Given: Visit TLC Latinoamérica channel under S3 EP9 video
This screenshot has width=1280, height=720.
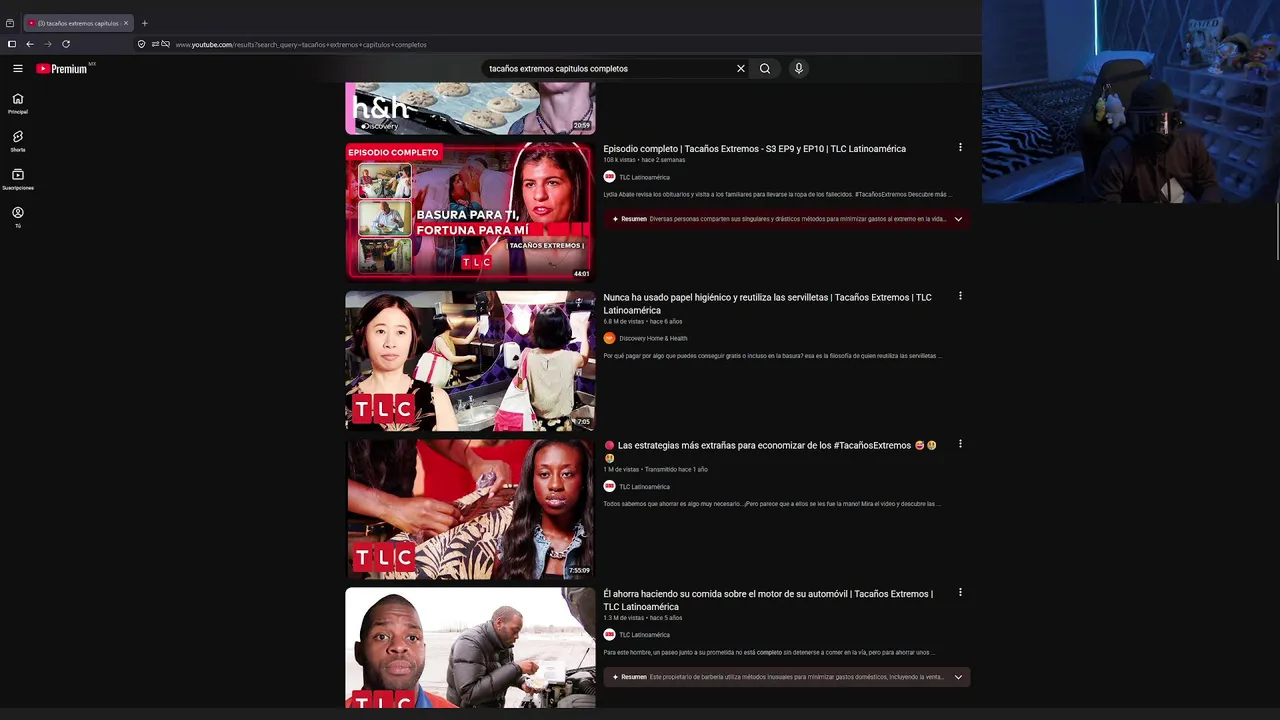Looking at the screenshot, I should click(x=644, y=177).
